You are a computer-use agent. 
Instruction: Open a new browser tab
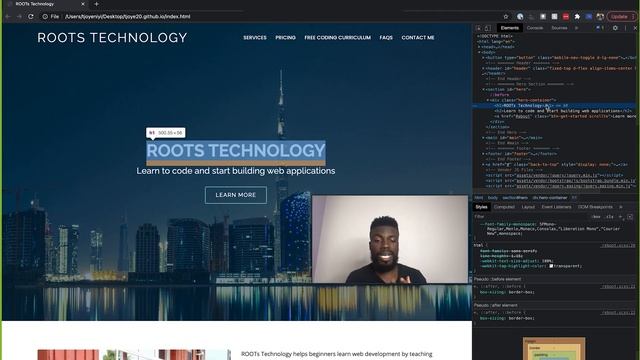click(96, 4)
